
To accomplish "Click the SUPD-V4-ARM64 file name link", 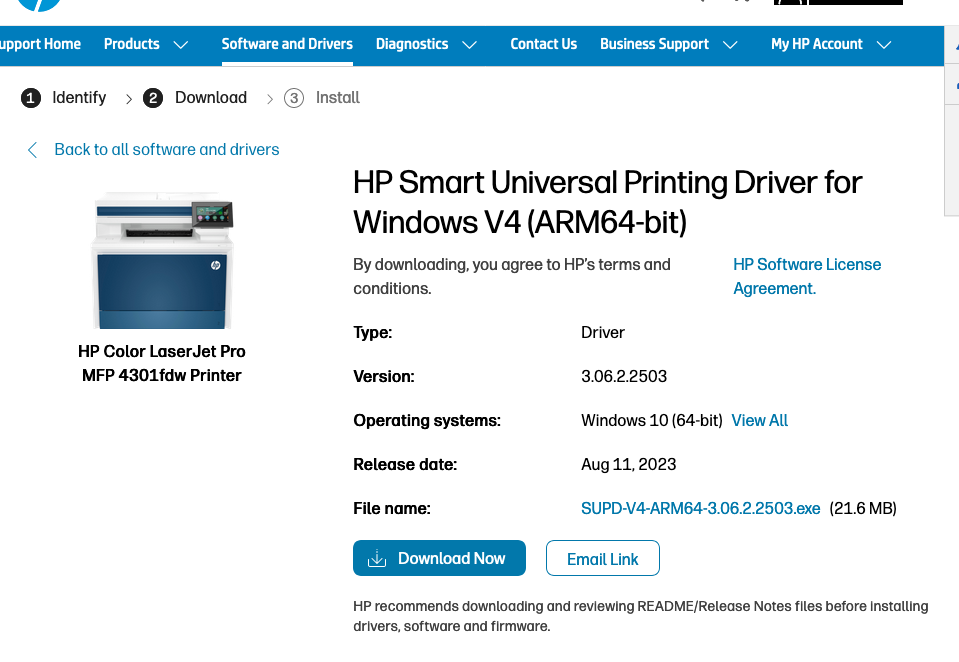I will pyautogui.click(x=700, y=508).
